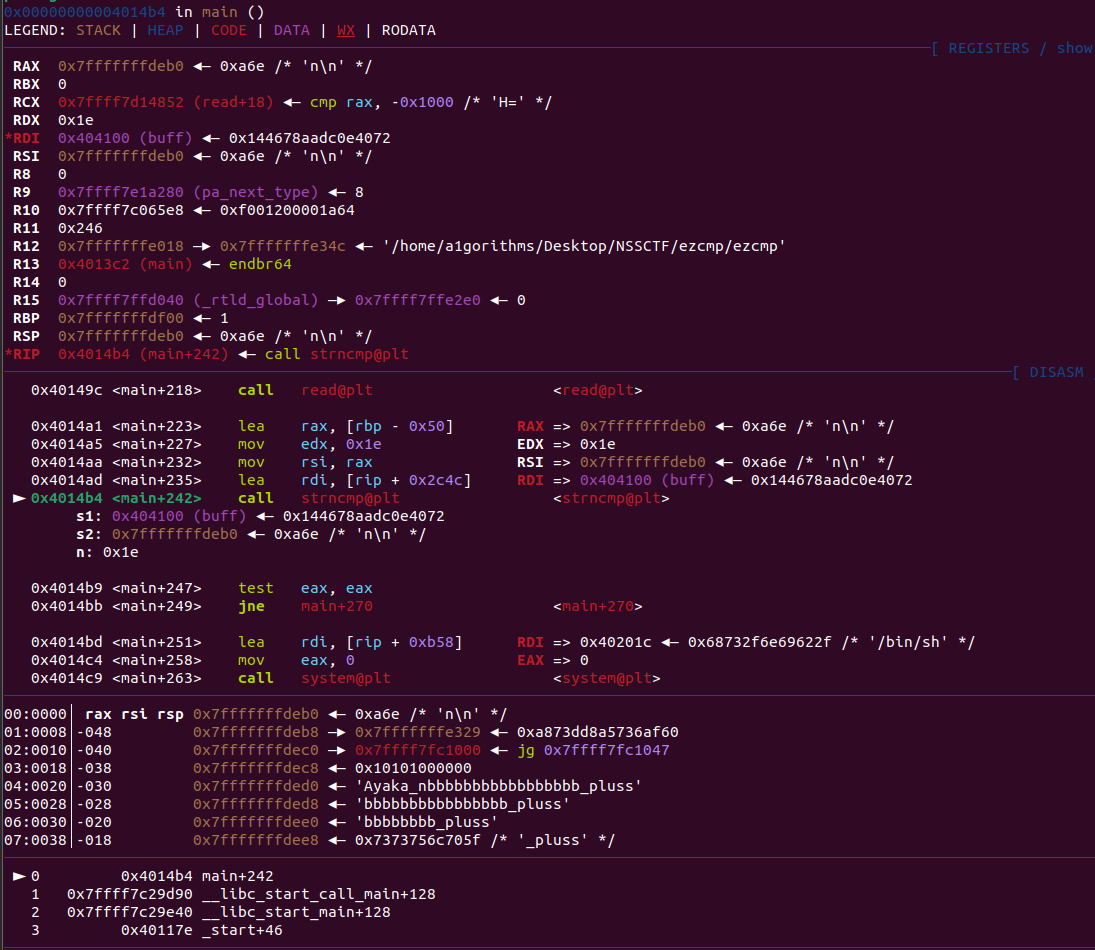Screen dimensions: 1095x950
Task: Click the frame 0 arrow in backtrace
Action: coord(17,876)
